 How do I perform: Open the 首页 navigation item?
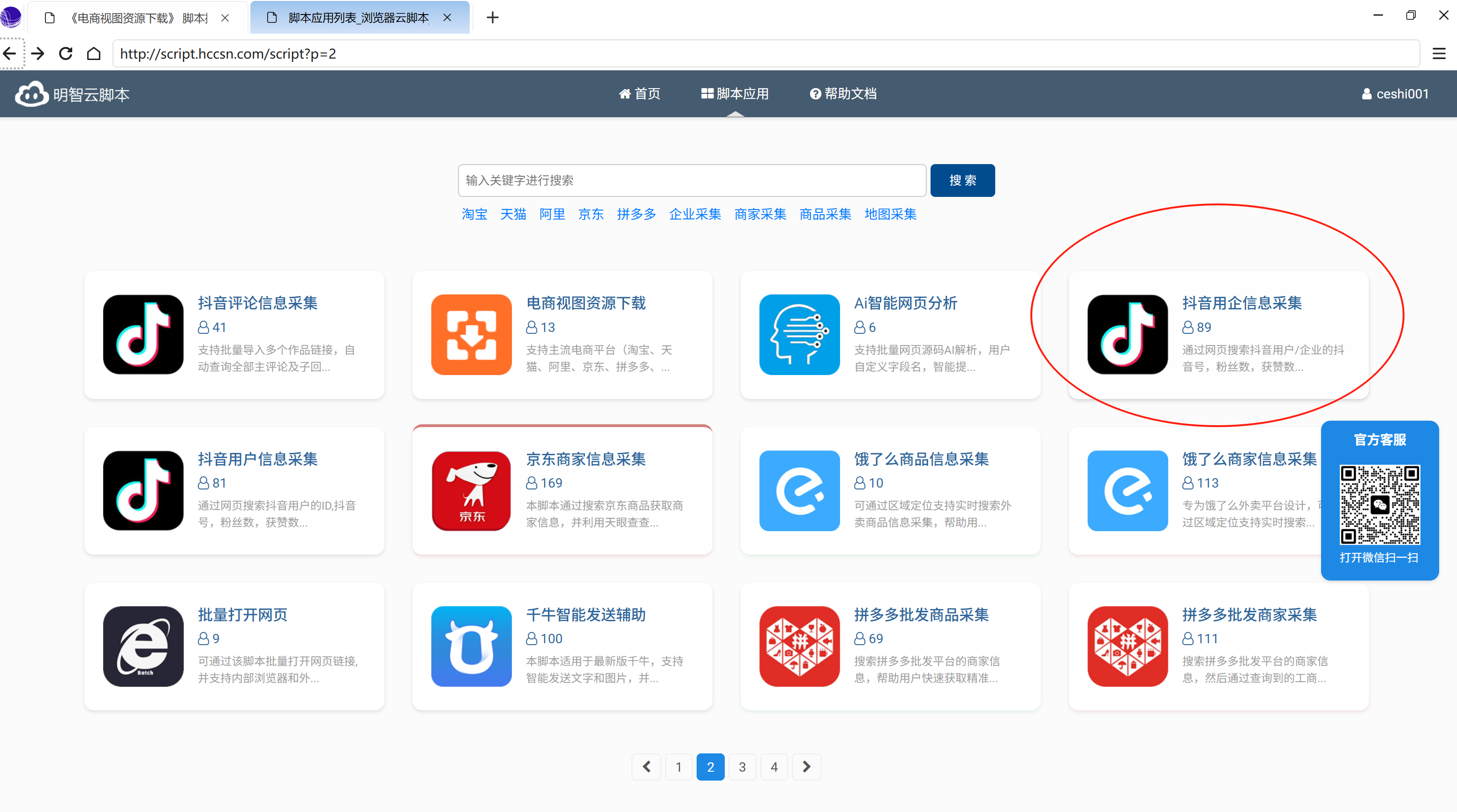pyautogui.click(x=639, y=94)
